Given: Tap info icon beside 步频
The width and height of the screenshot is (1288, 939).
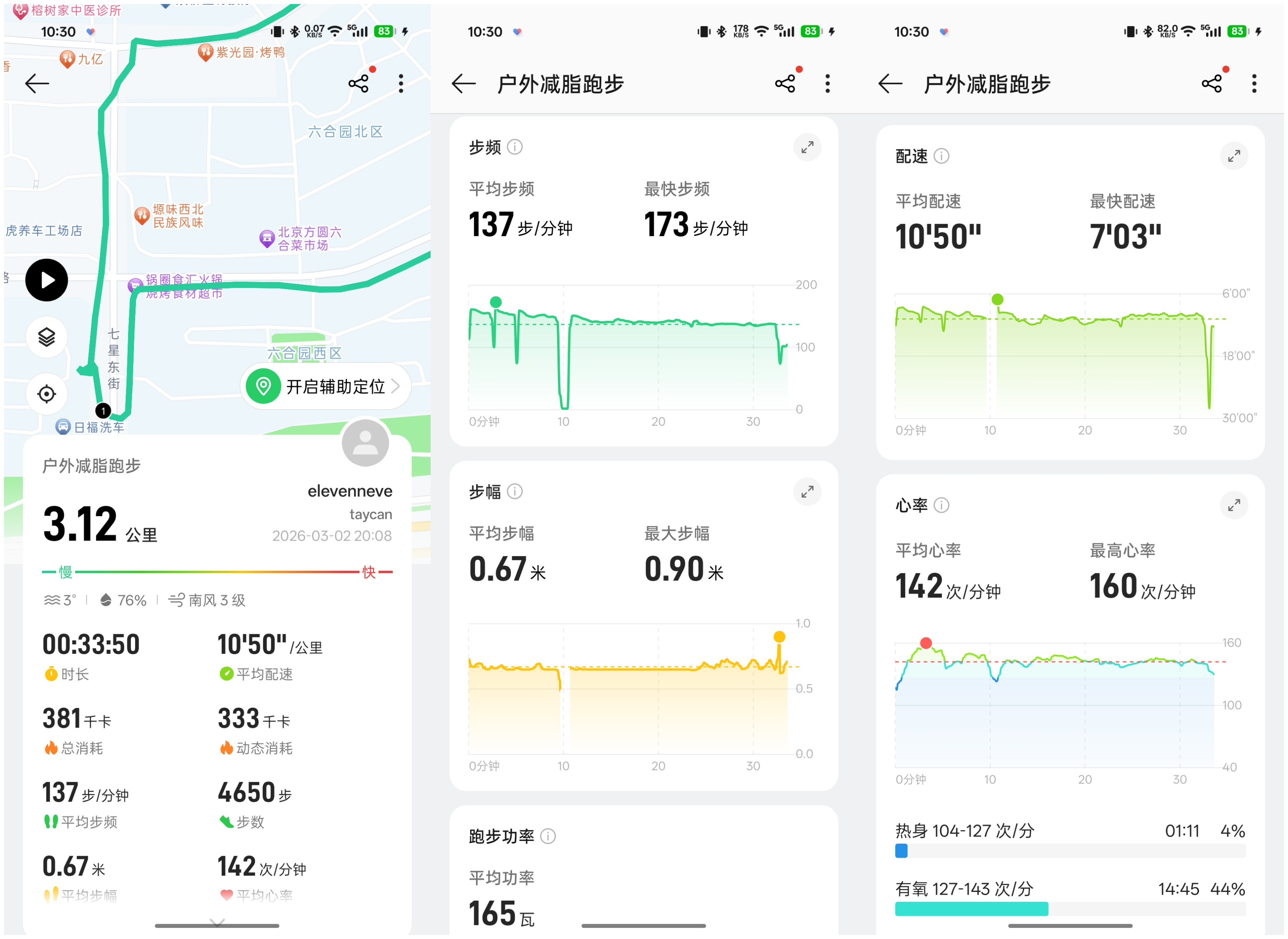Looking at the screenshot, I should click(x=515, y=147).
